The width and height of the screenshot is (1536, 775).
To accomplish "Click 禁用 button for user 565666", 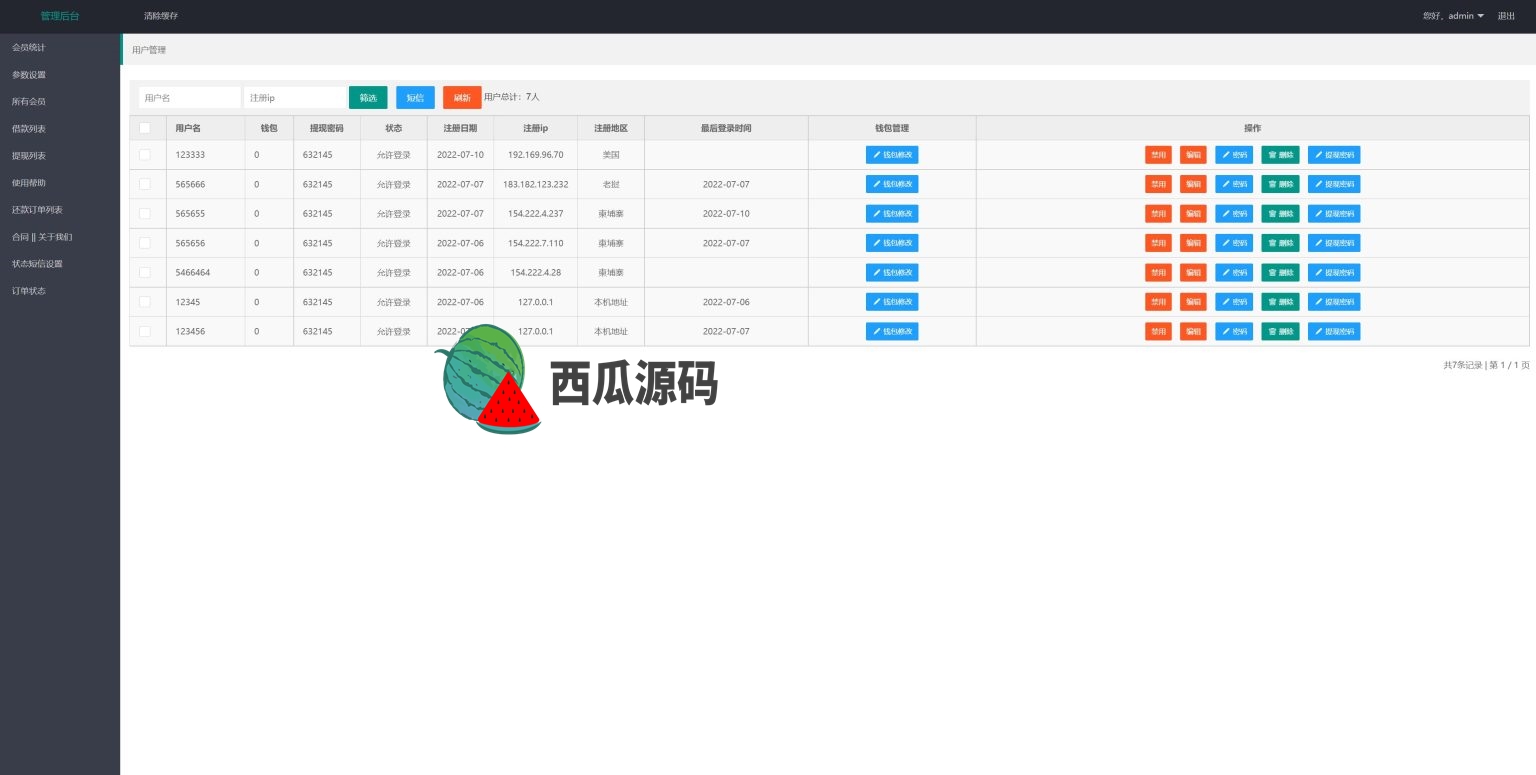I will (x=1158, y=184).
